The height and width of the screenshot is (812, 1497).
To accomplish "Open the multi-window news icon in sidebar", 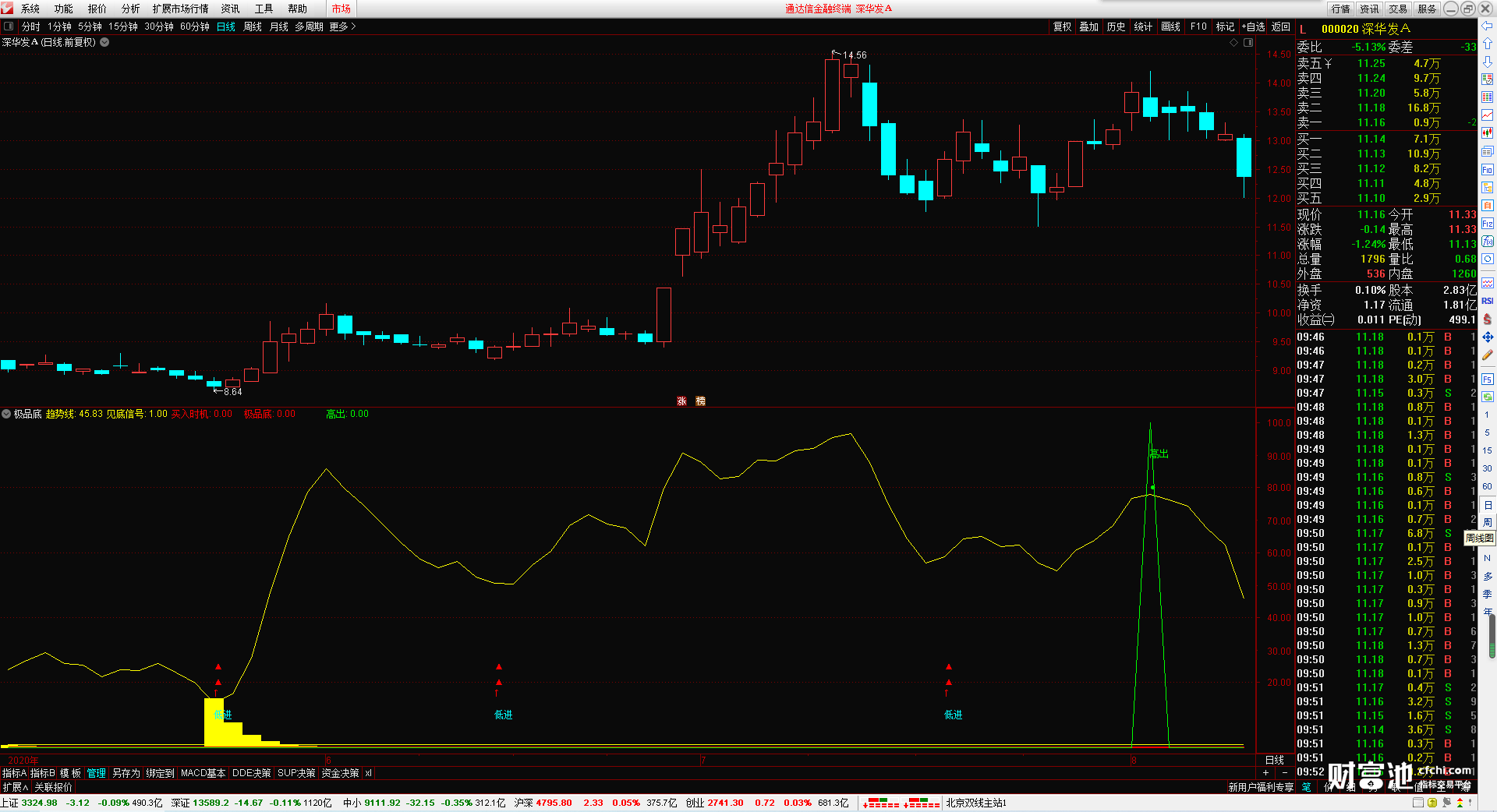I will click(x=1487, y=151).
